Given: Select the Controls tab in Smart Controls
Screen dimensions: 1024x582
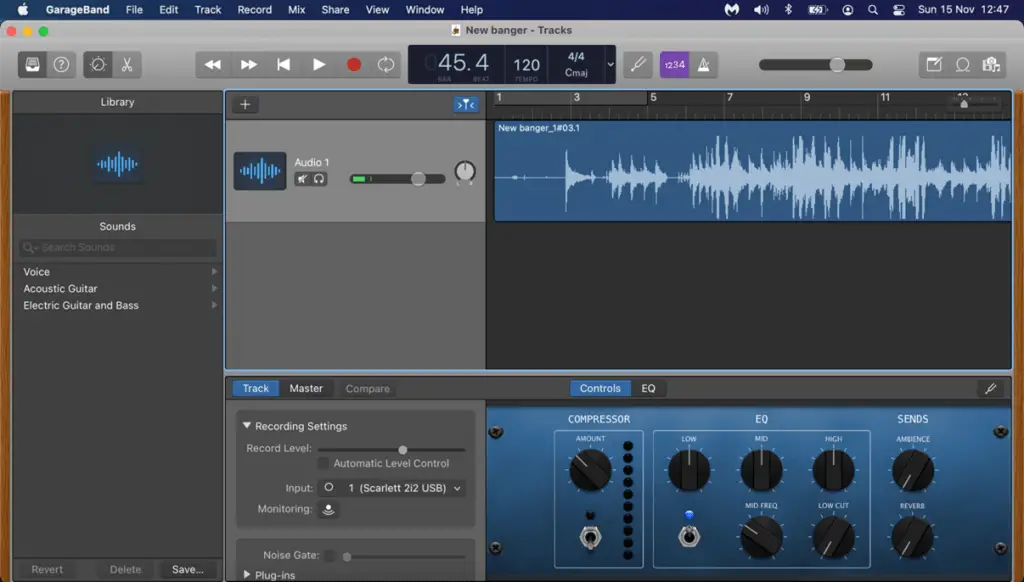Looking at the screenshot, I should click(x=600, y=389).
